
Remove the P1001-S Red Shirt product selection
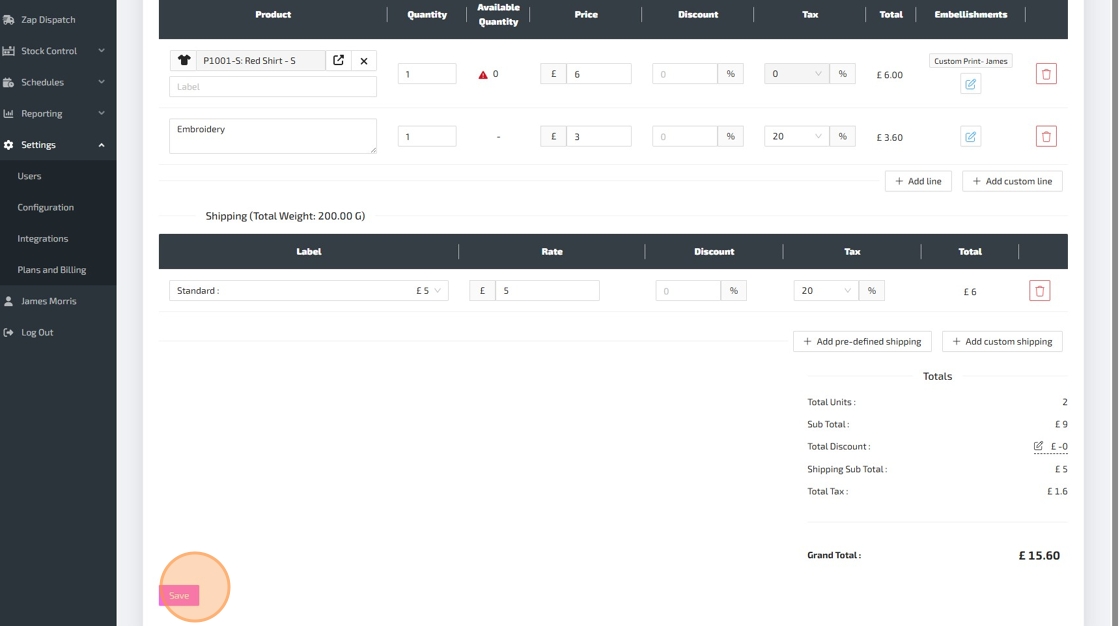pyautogui.click(x=364, y=61)
